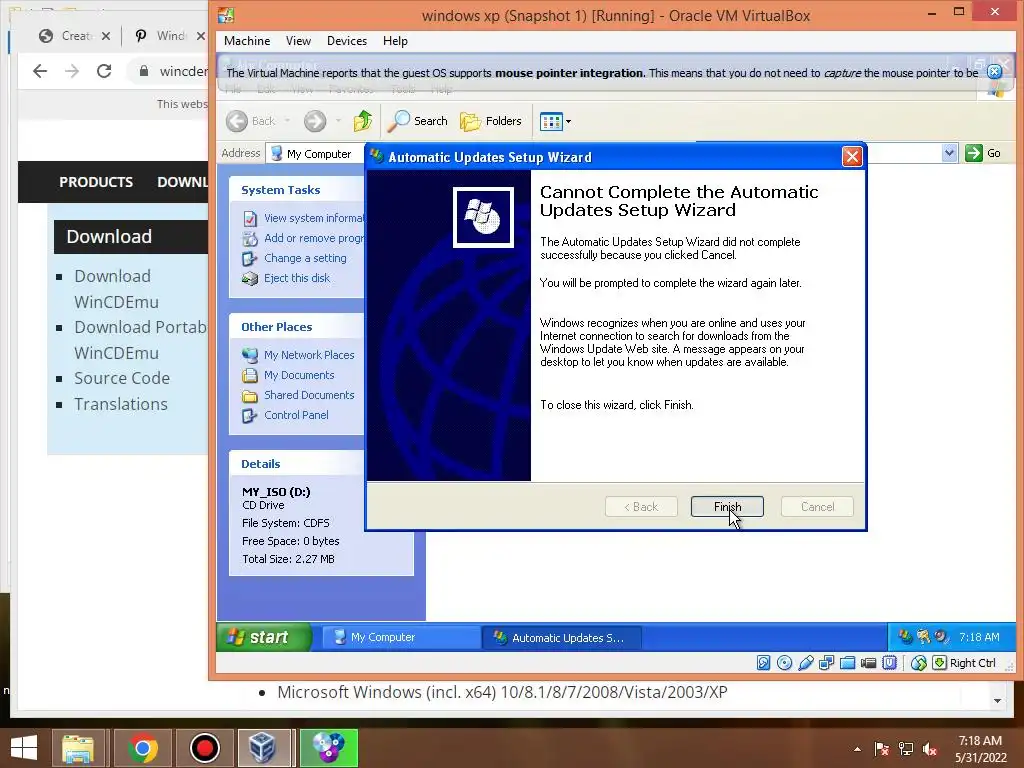This screenshot has width=1024, height=768.
Task: Click the VirtualBox cube icon on host taskbar
Action: tap(263, 748)
